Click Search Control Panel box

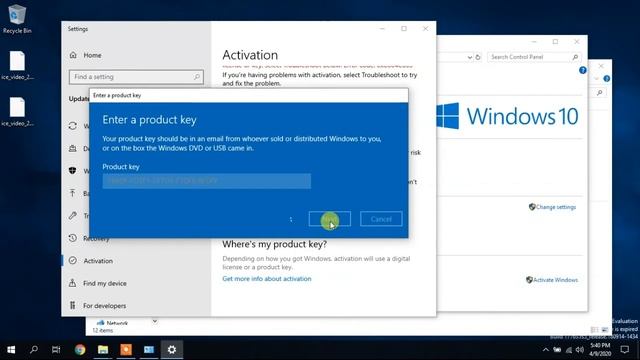click(x=533, y=57)
